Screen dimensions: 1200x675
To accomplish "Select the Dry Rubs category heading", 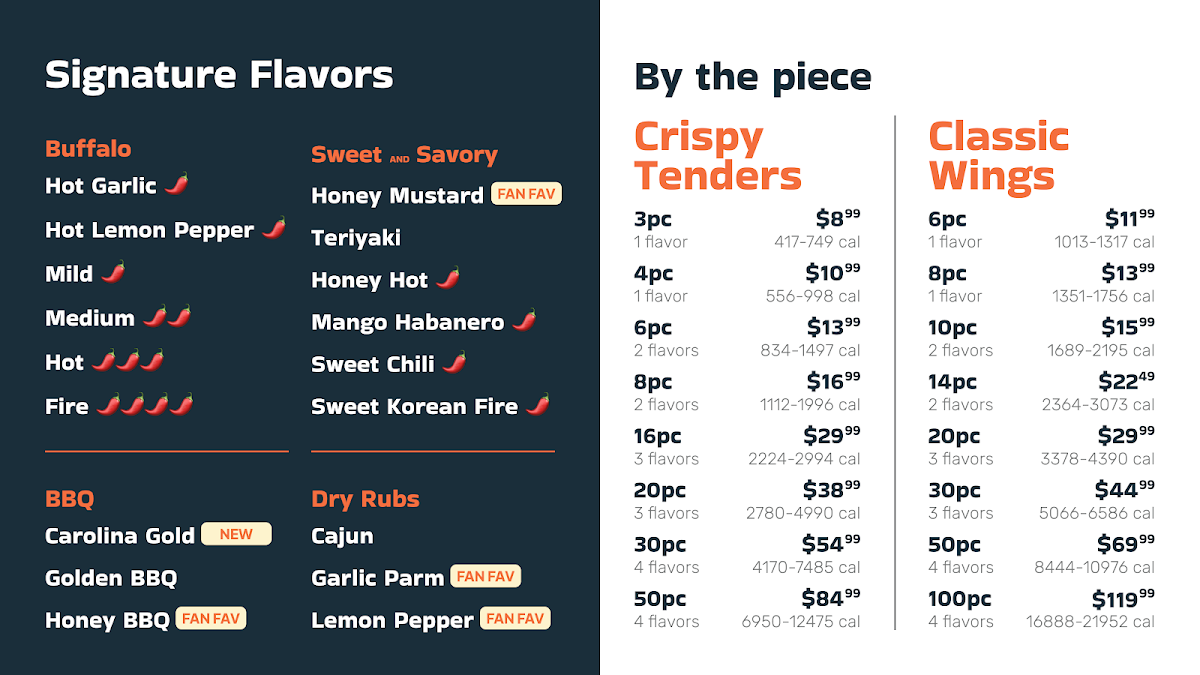I will click(365, 499).
